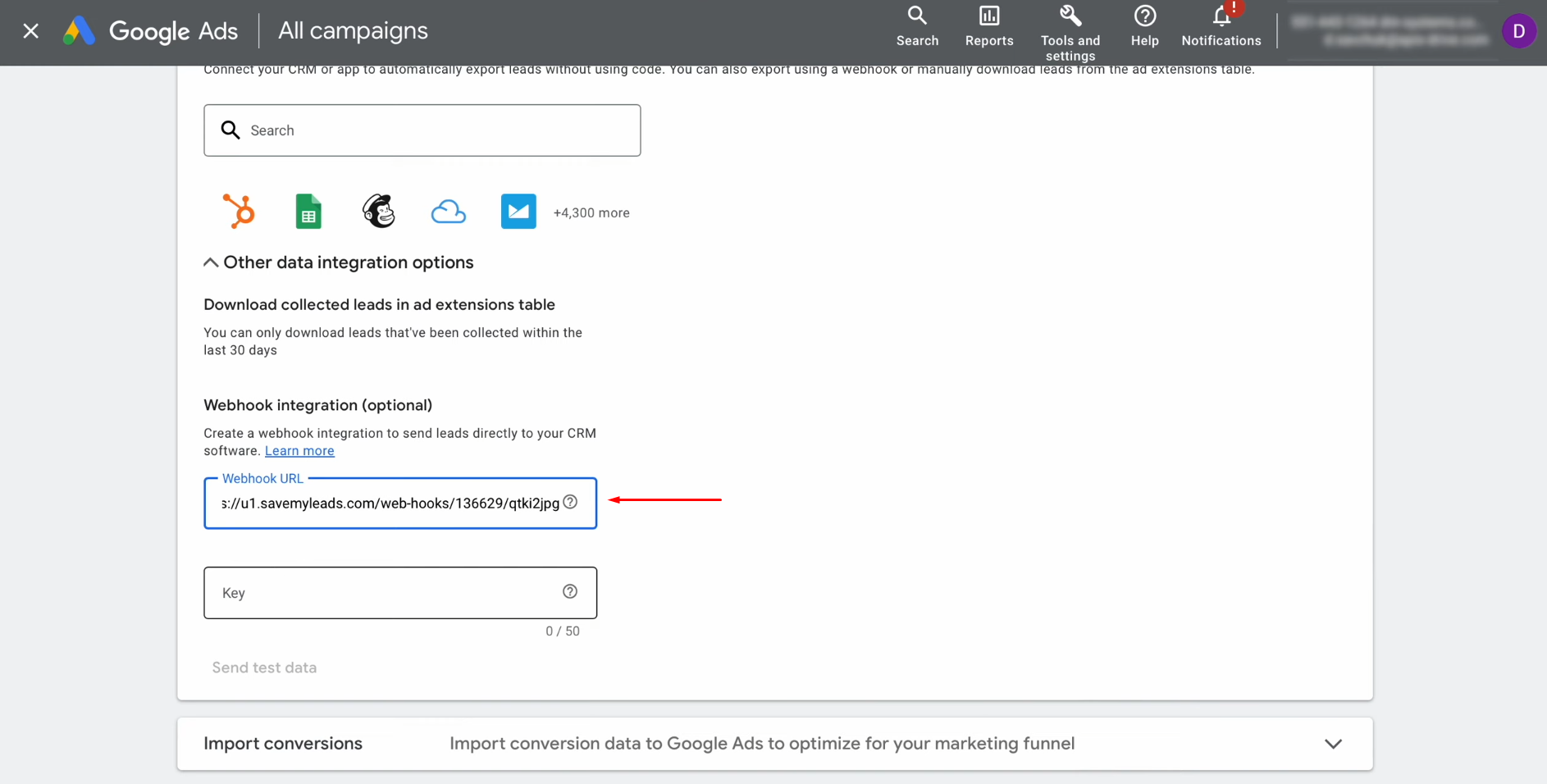The image size is (1547, 784).
Task: View Notifications bell
Action: click(1221, 26)
